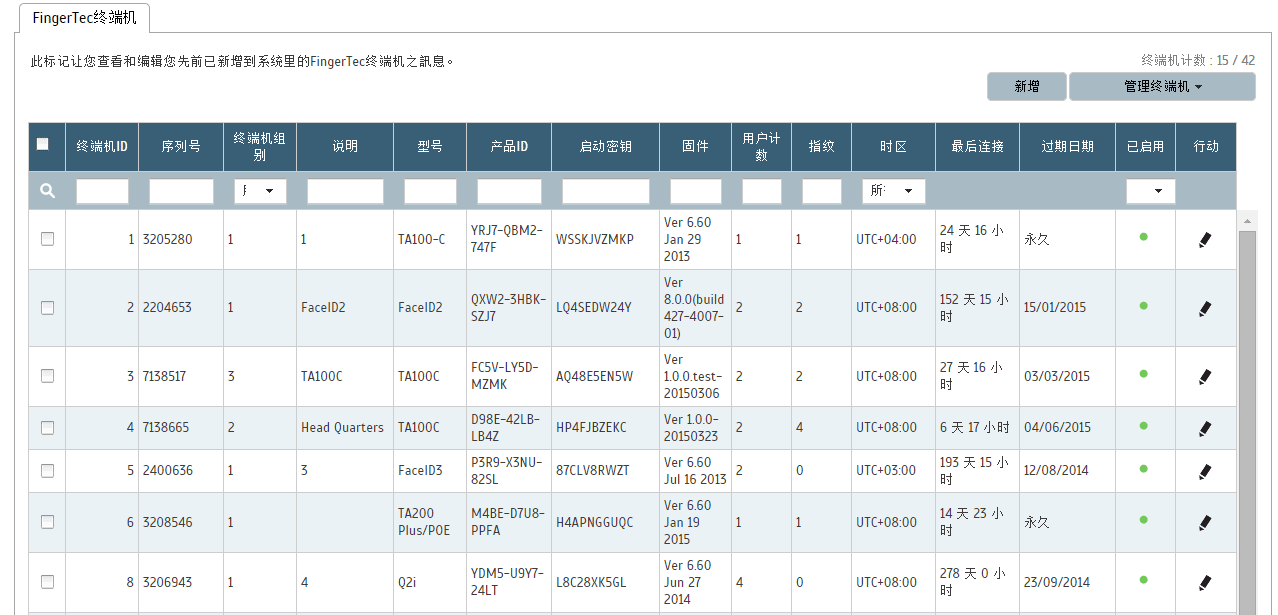Open the 时区 filter dropdown
Image resolution: width=1278 pixels, height=615 pixels.
893,191
